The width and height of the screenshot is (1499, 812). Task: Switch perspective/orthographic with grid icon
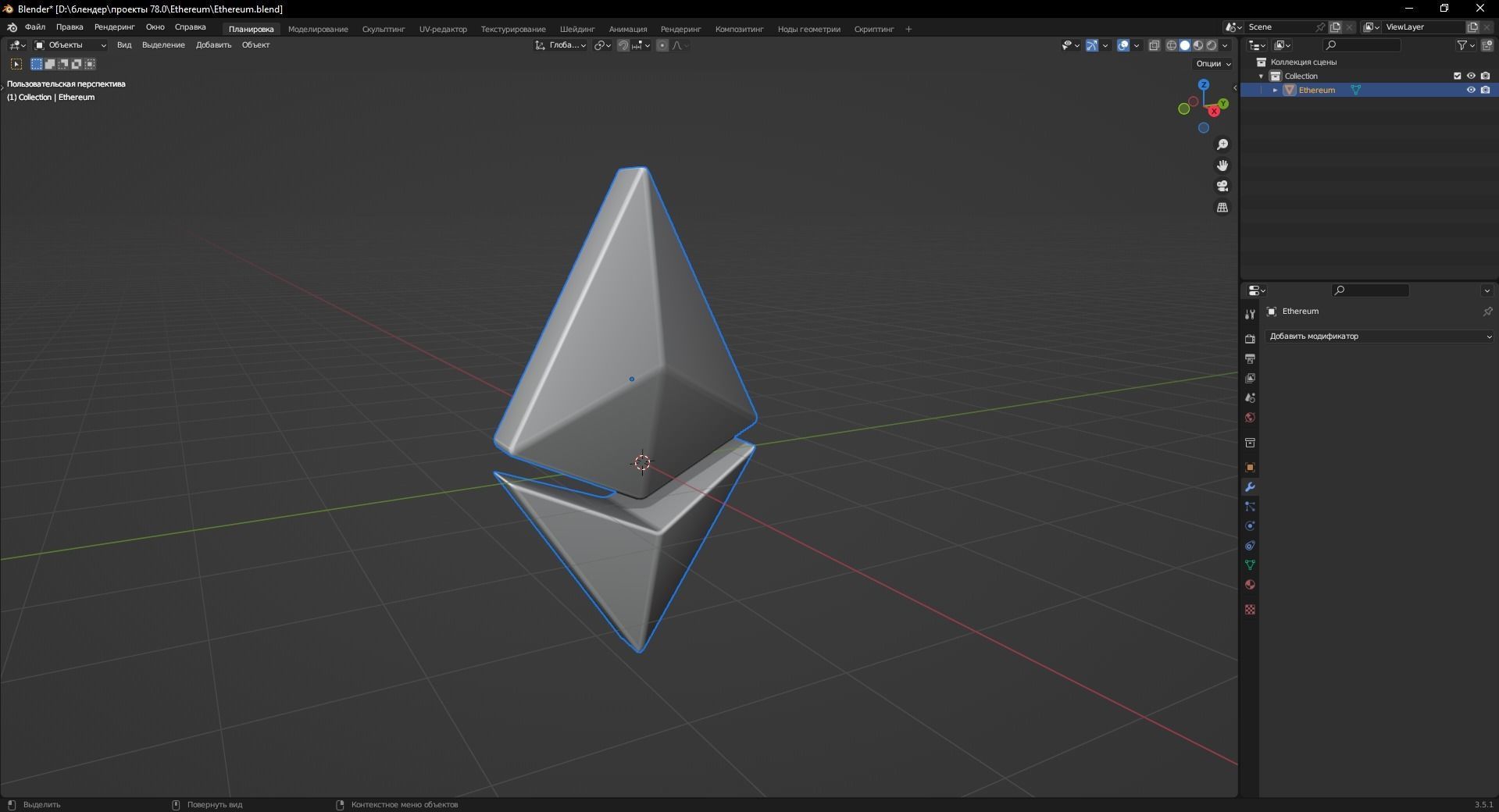point(1222,207)
